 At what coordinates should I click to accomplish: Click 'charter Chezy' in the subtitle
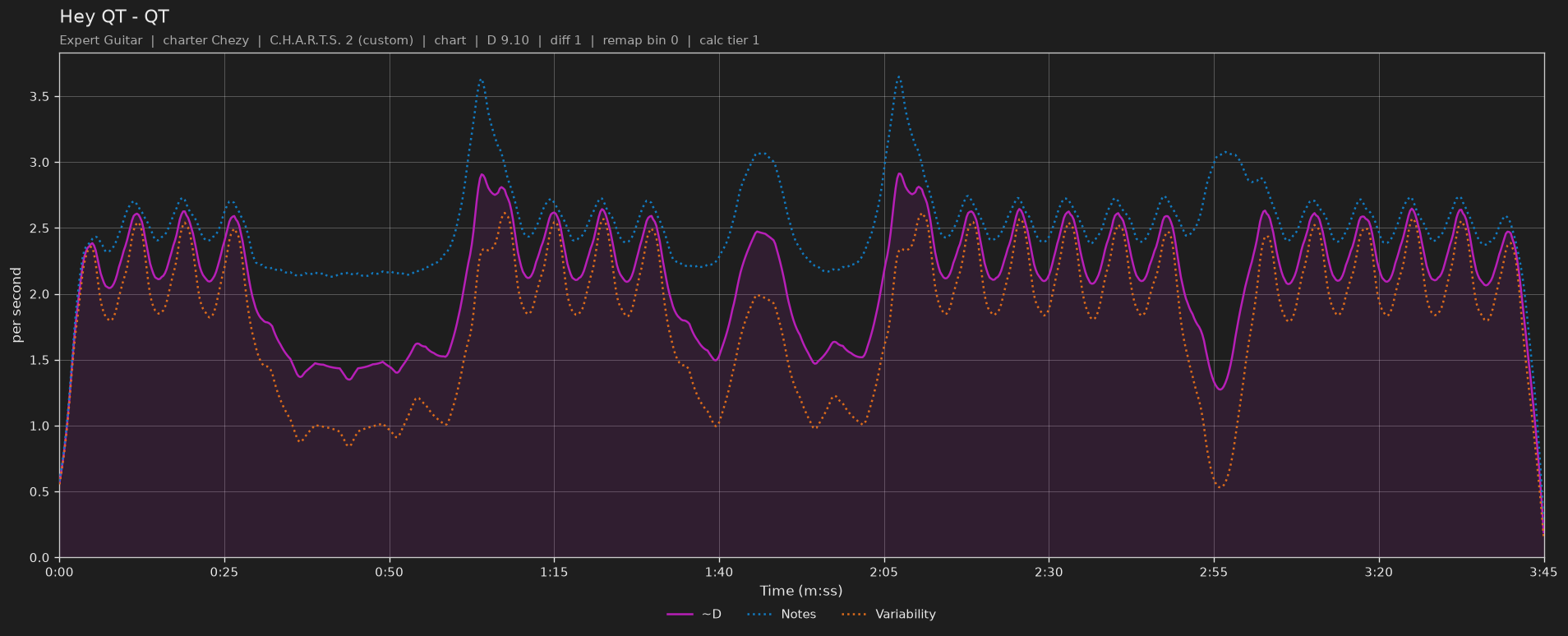pos(205,40)
